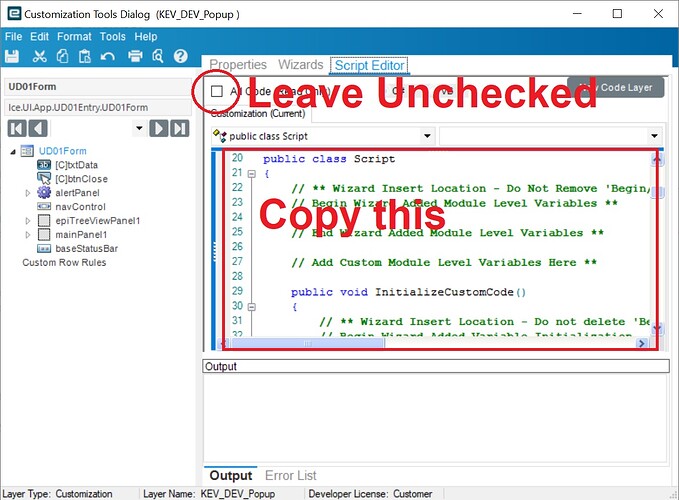Click Developer License: Customer status entry

[370, 494]
